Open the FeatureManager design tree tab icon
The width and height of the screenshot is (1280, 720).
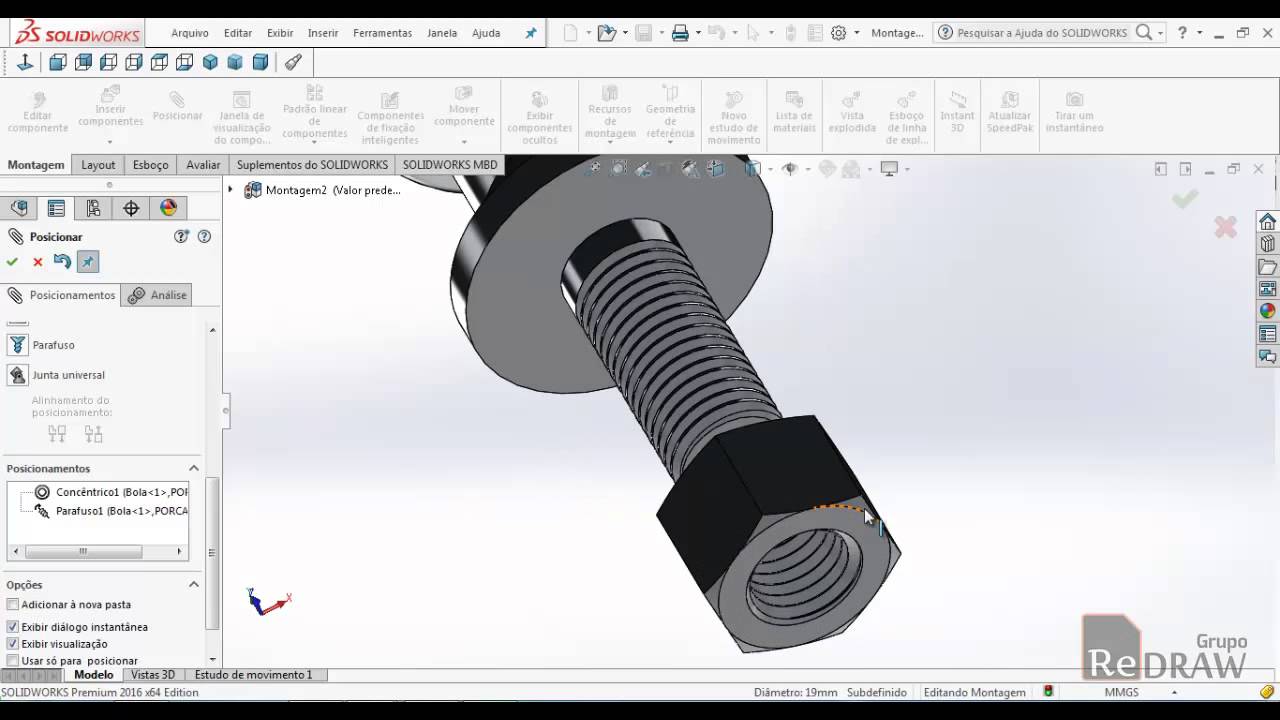tap(19, 208)
